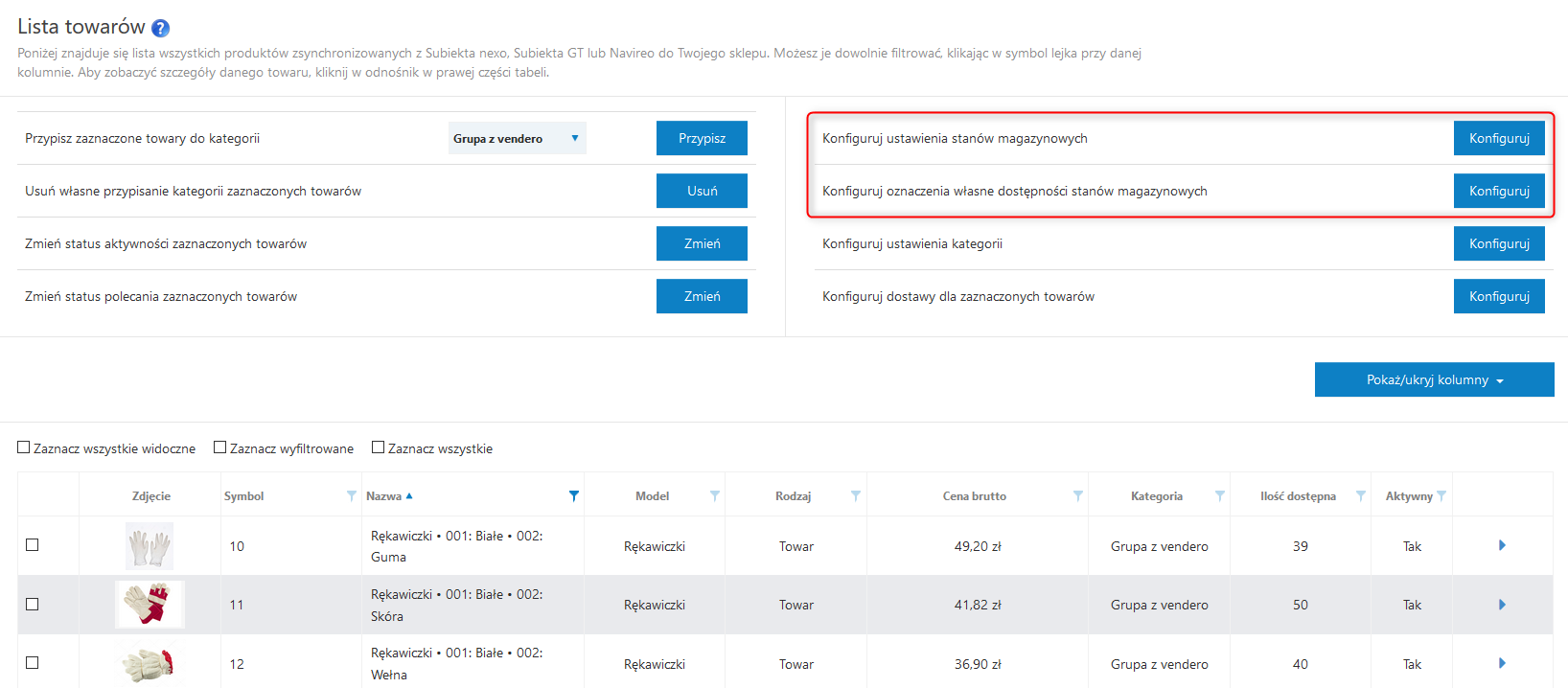Screen dimensions: 1568x688
Task: Click thumbnail of red leather gloves
Action: (150, 605)
